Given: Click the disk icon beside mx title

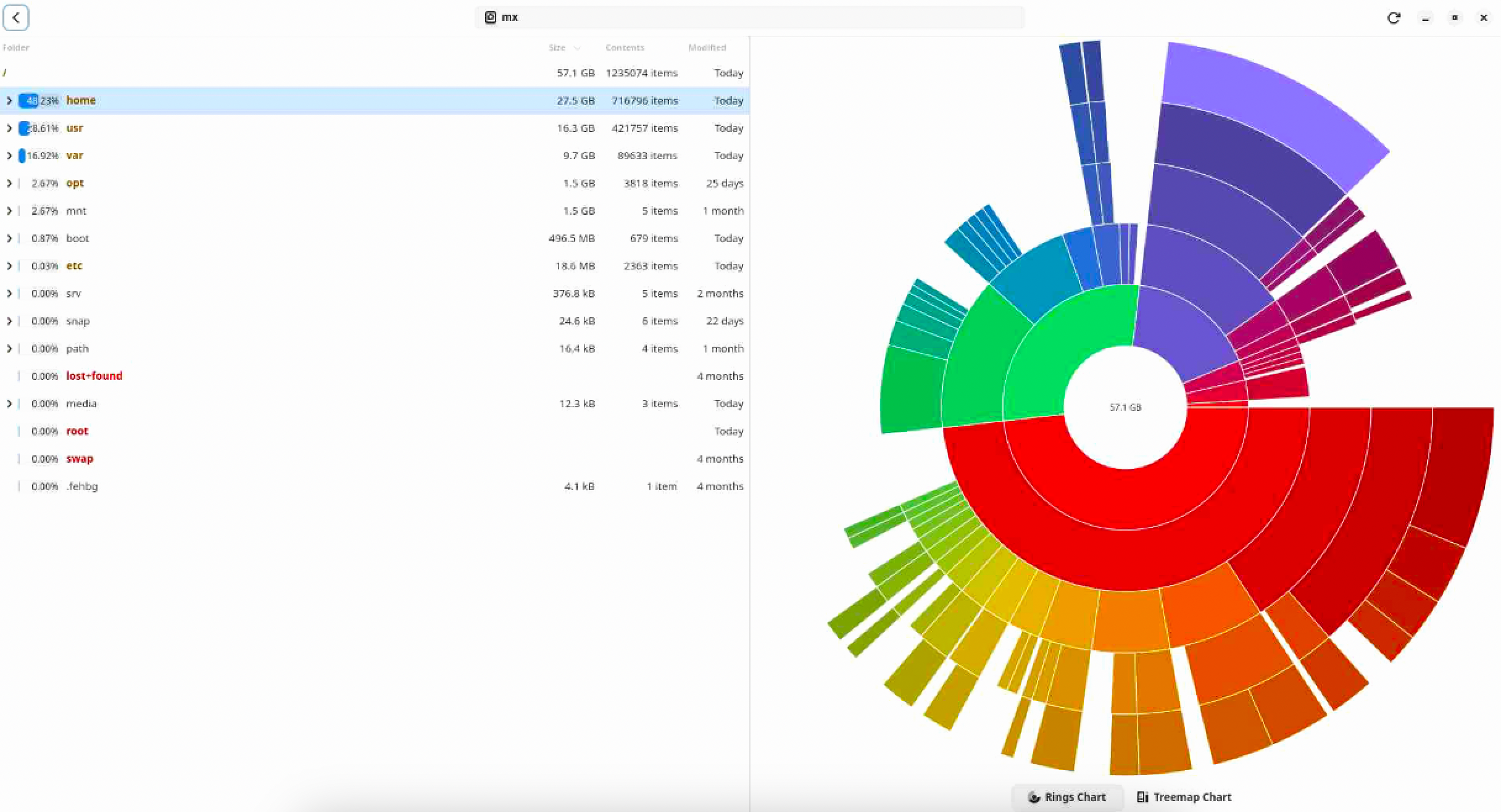Looking at the screenshot, I should pyautogui.click(x=490, y=17).
